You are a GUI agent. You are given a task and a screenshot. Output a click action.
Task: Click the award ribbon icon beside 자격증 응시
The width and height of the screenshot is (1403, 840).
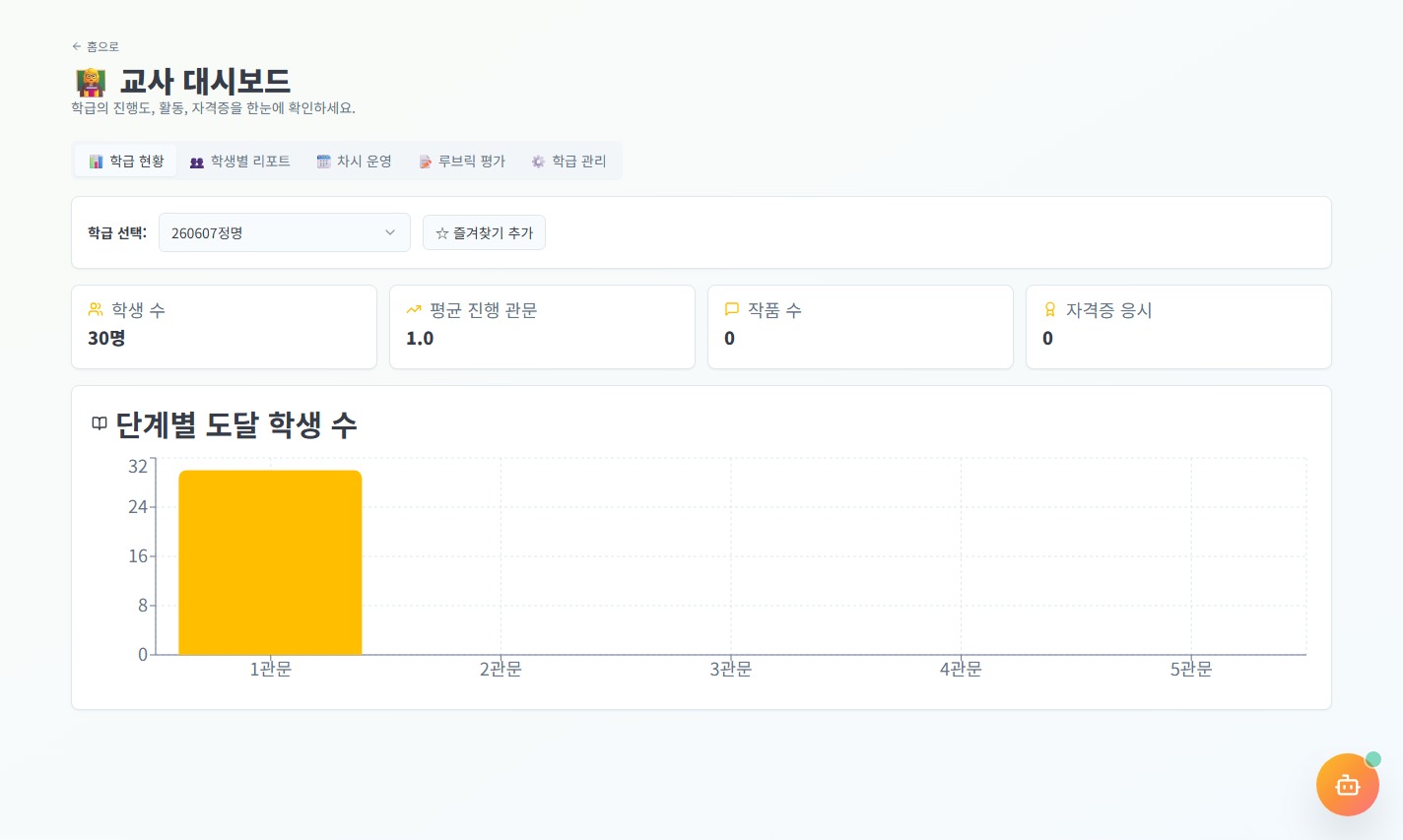point(1050,309)
